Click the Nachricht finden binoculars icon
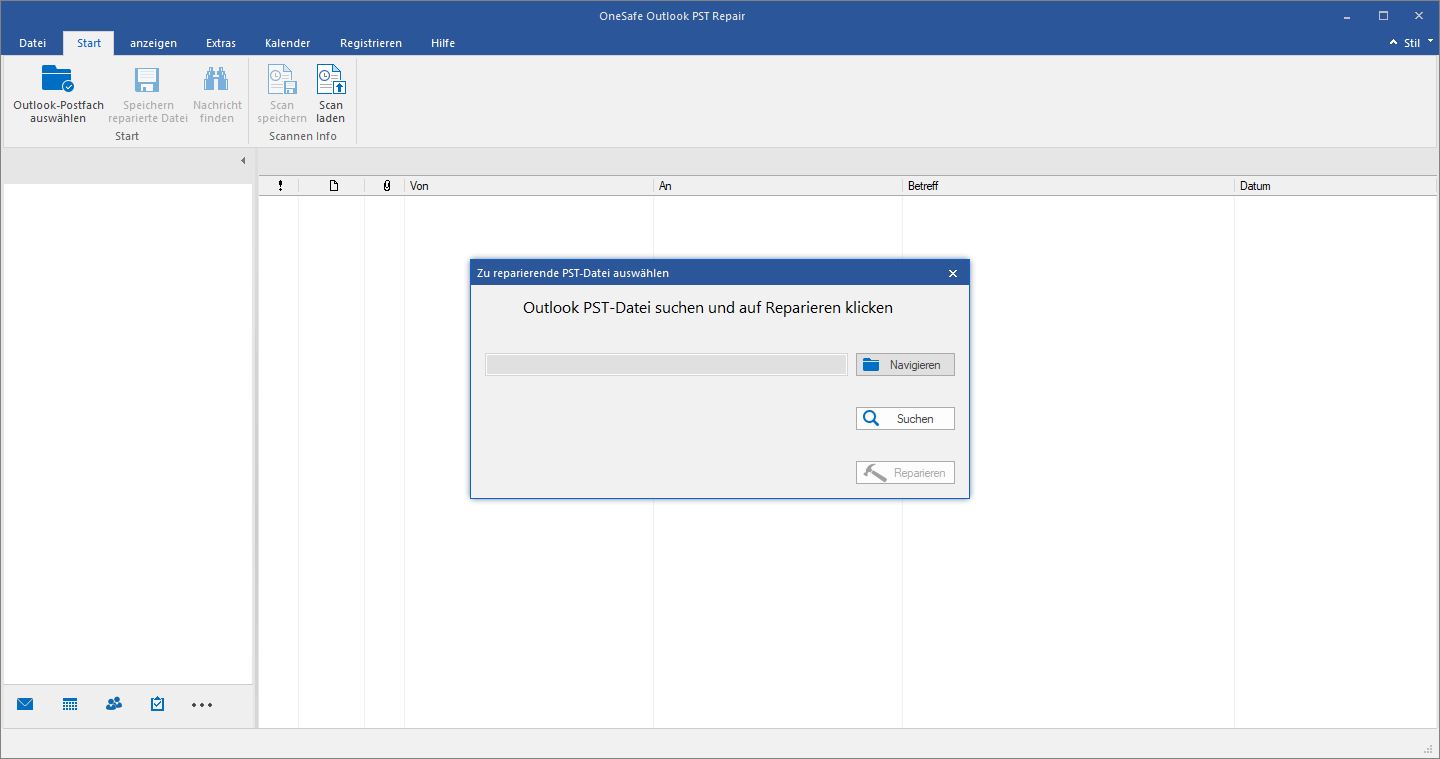 217,80
